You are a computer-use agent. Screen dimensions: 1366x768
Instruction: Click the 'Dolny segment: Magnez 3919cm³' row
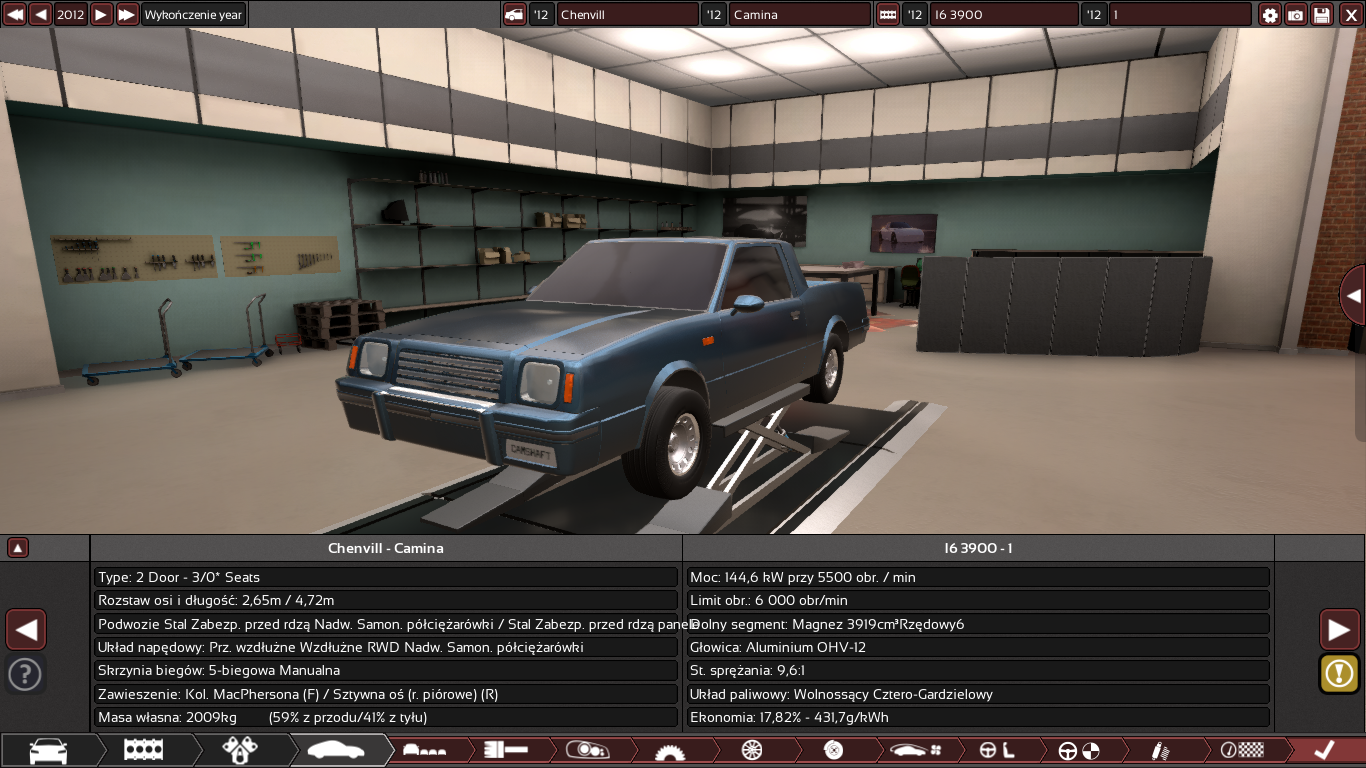coord(978,624)
